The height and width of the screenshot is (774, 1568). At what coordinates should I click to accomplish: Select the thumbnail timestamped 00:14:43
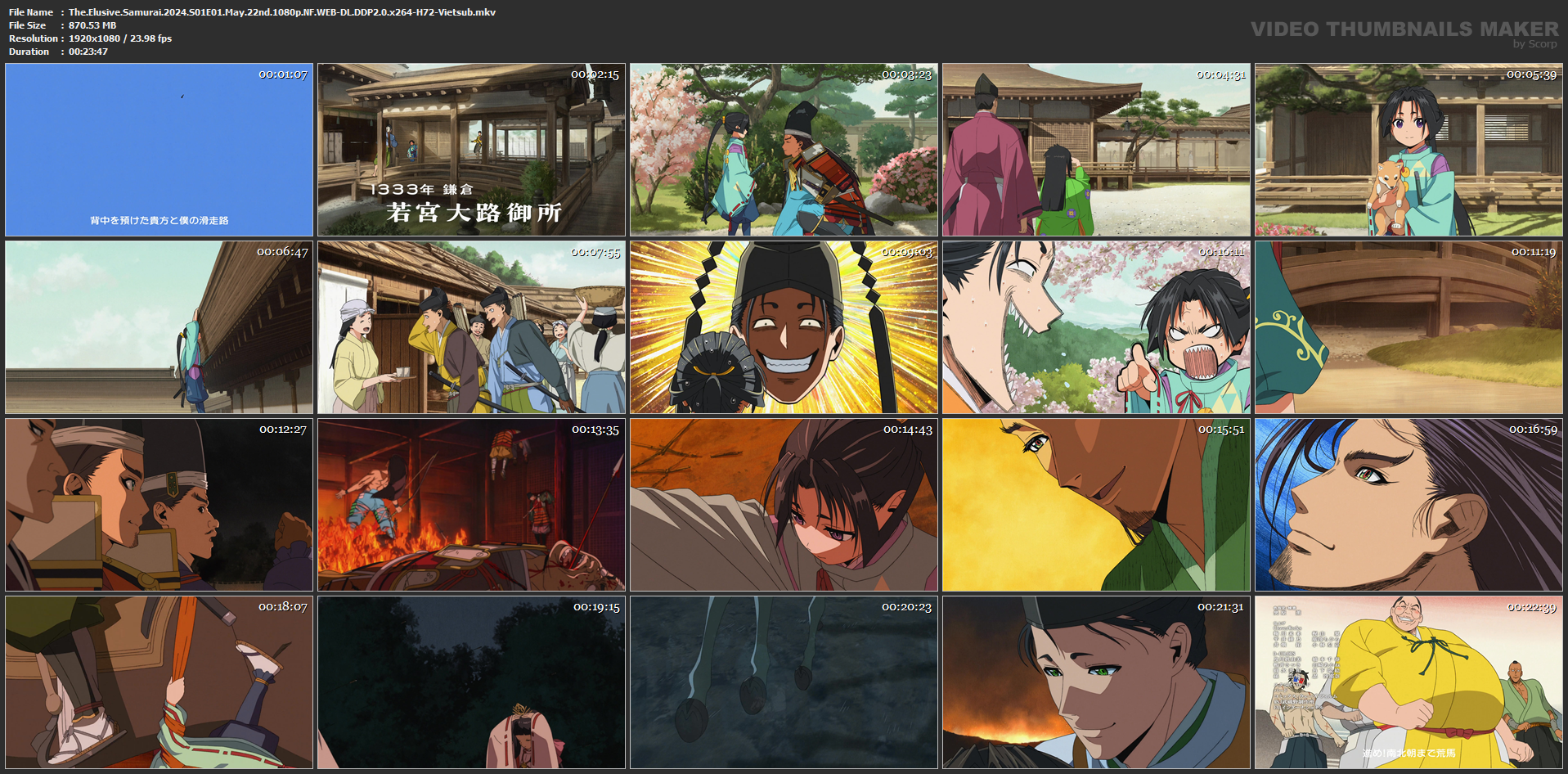pos(784,505)
